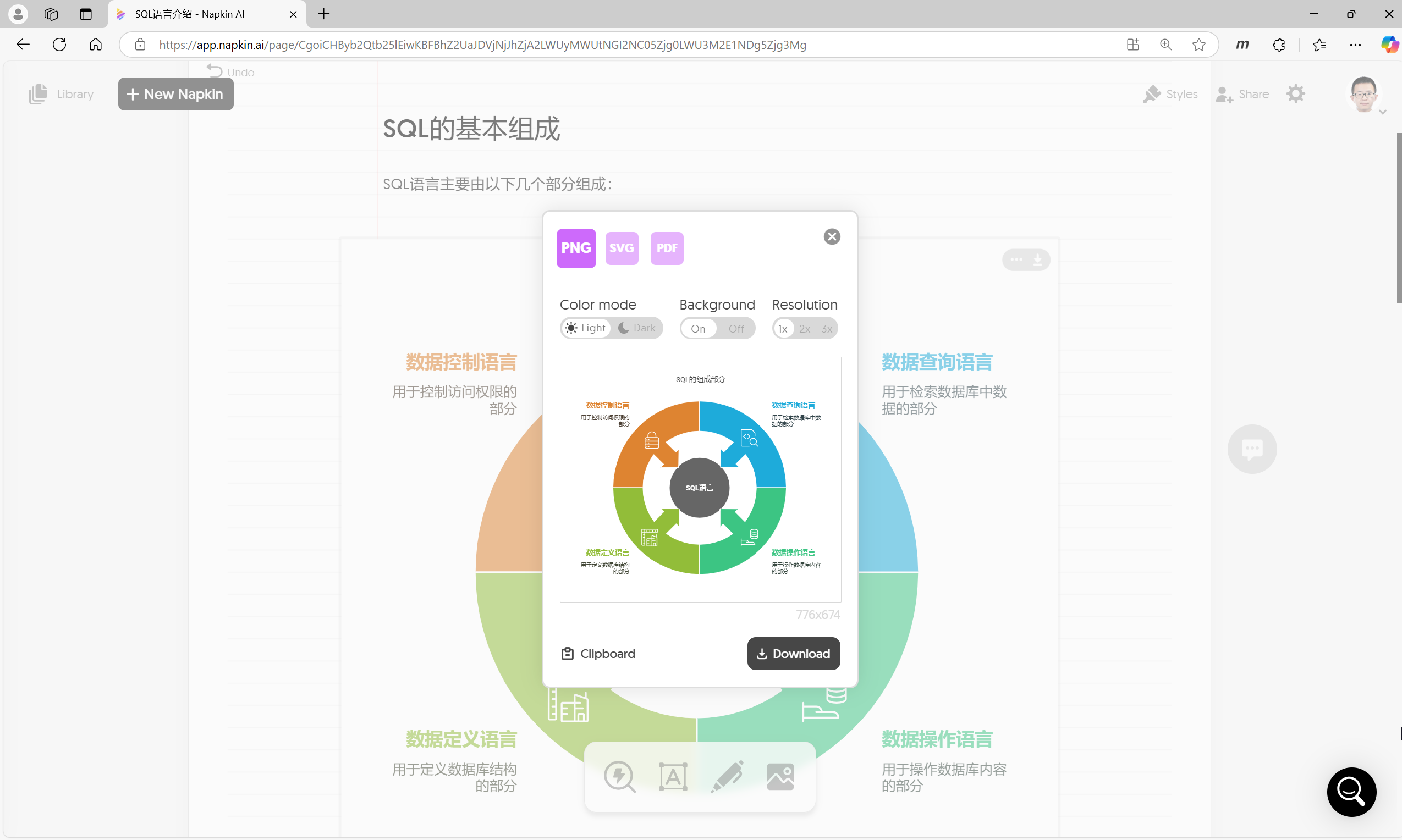Set resolution to 2x
1402x840 pixels.
coord(804,329)
